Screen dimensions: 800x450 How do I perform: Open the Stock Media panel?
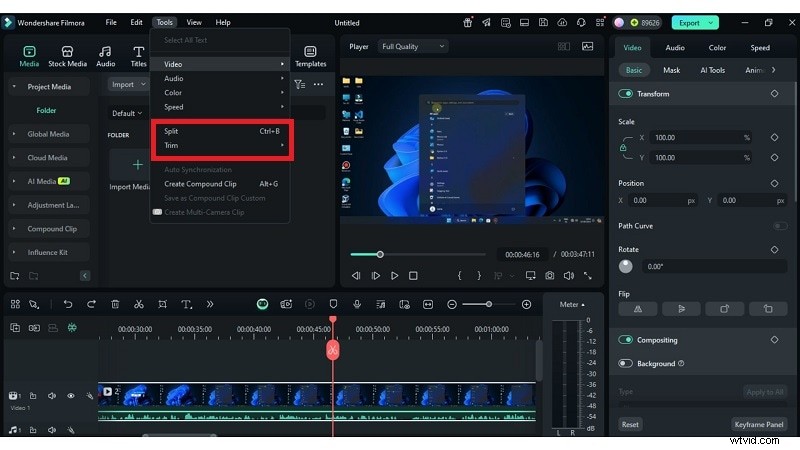pos(68,56)
